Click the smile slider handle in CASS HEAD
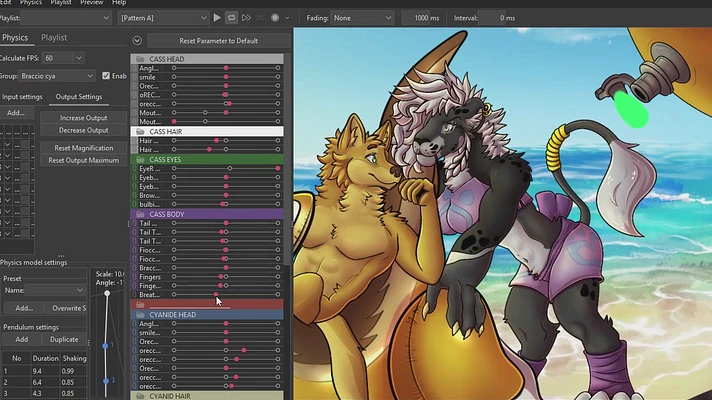This screenshot has width=712, height=400. 226,77
